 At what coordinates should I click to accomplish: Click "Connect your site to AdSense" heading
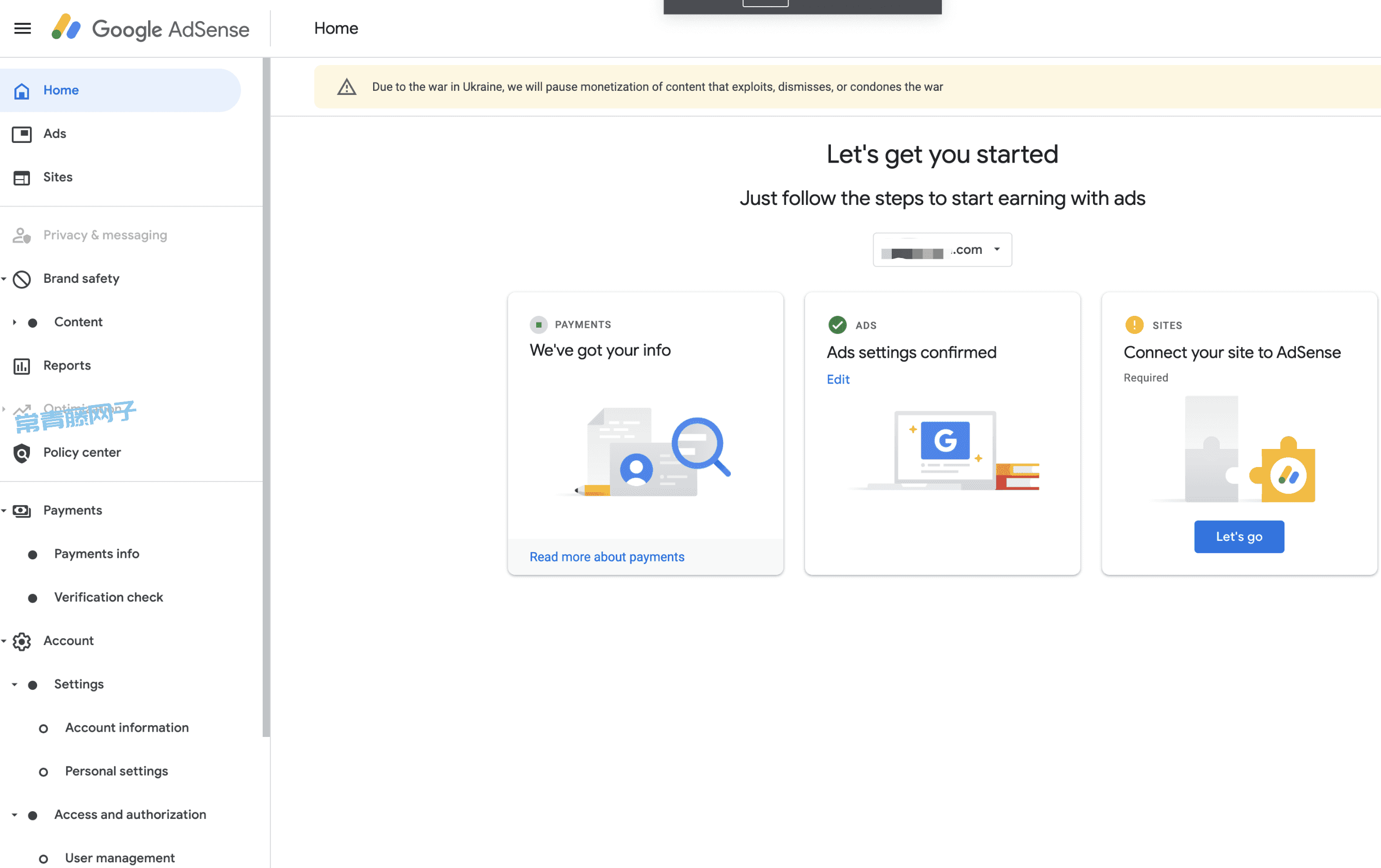pos(1232,352)
